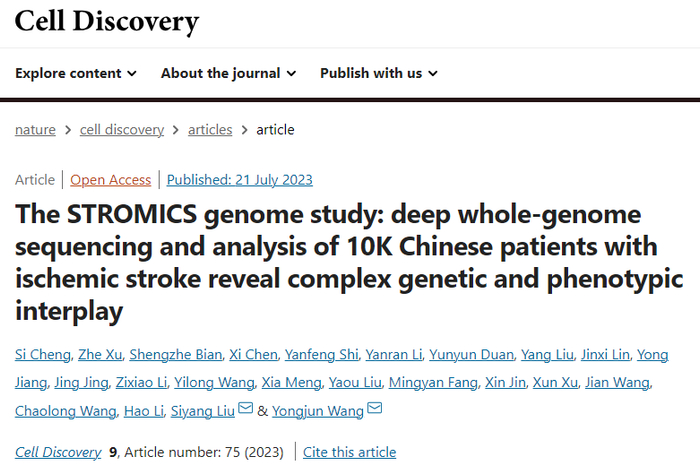Viewport: 700px width, 474px height.
Task: Expand the Explore content dropdown
Action: pyautogui.click(x=76, y=73)
